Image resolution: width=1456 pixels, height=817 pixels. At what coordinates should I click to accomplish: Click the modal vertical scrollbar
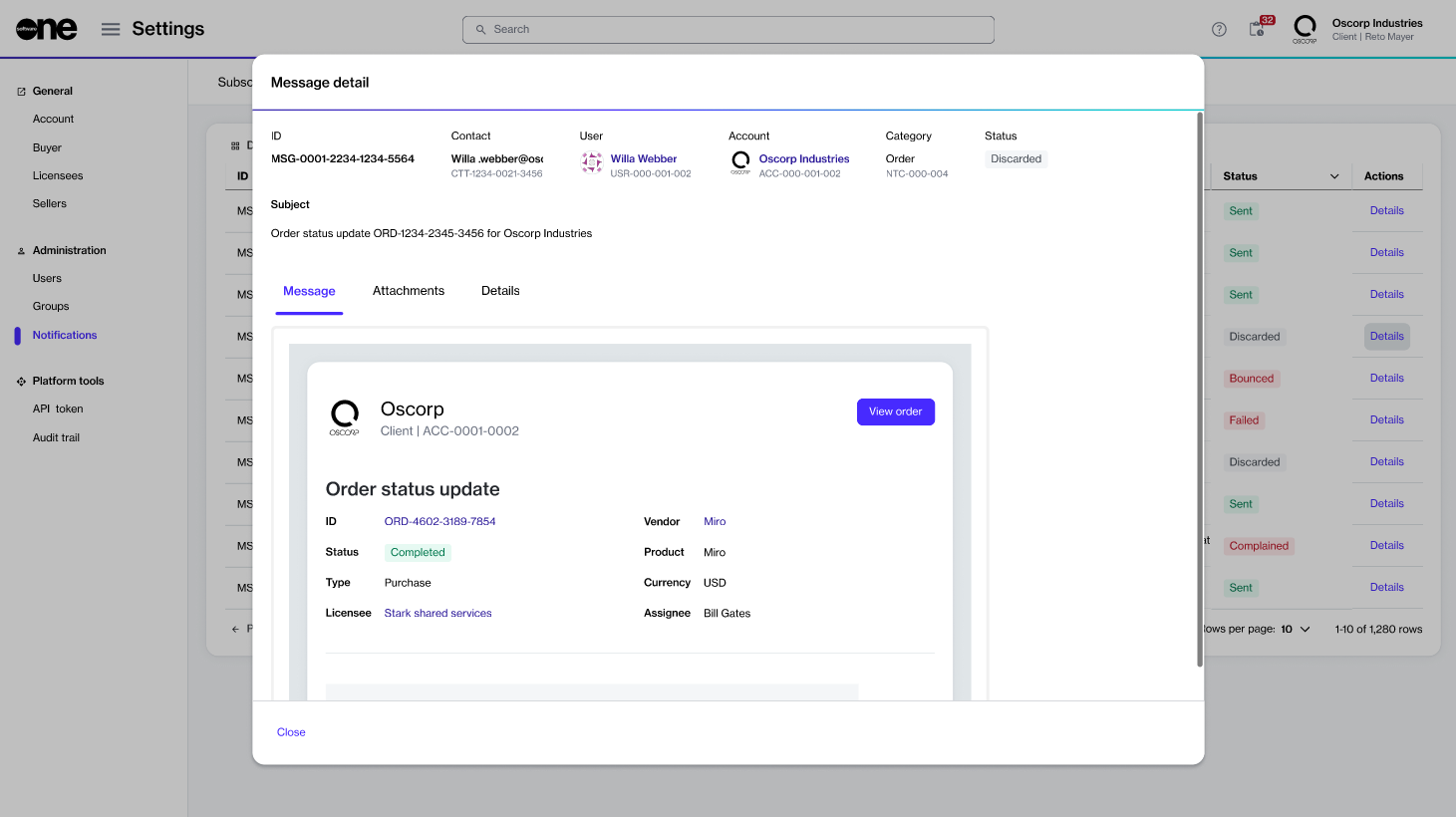(x=1199, y=389)
